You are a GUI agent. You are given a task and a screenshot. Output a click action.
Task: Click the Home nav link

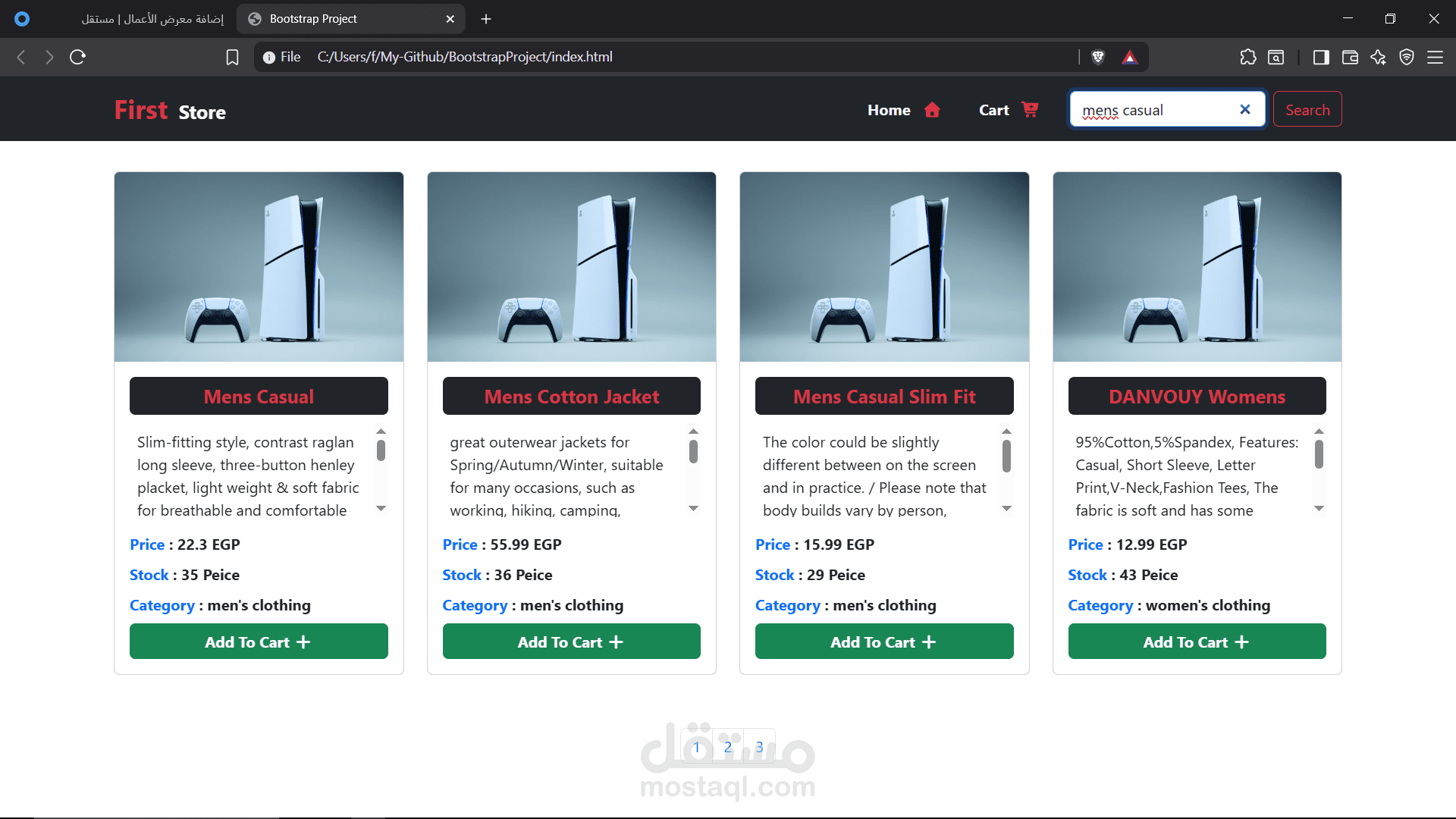click(x=889, y=110)
